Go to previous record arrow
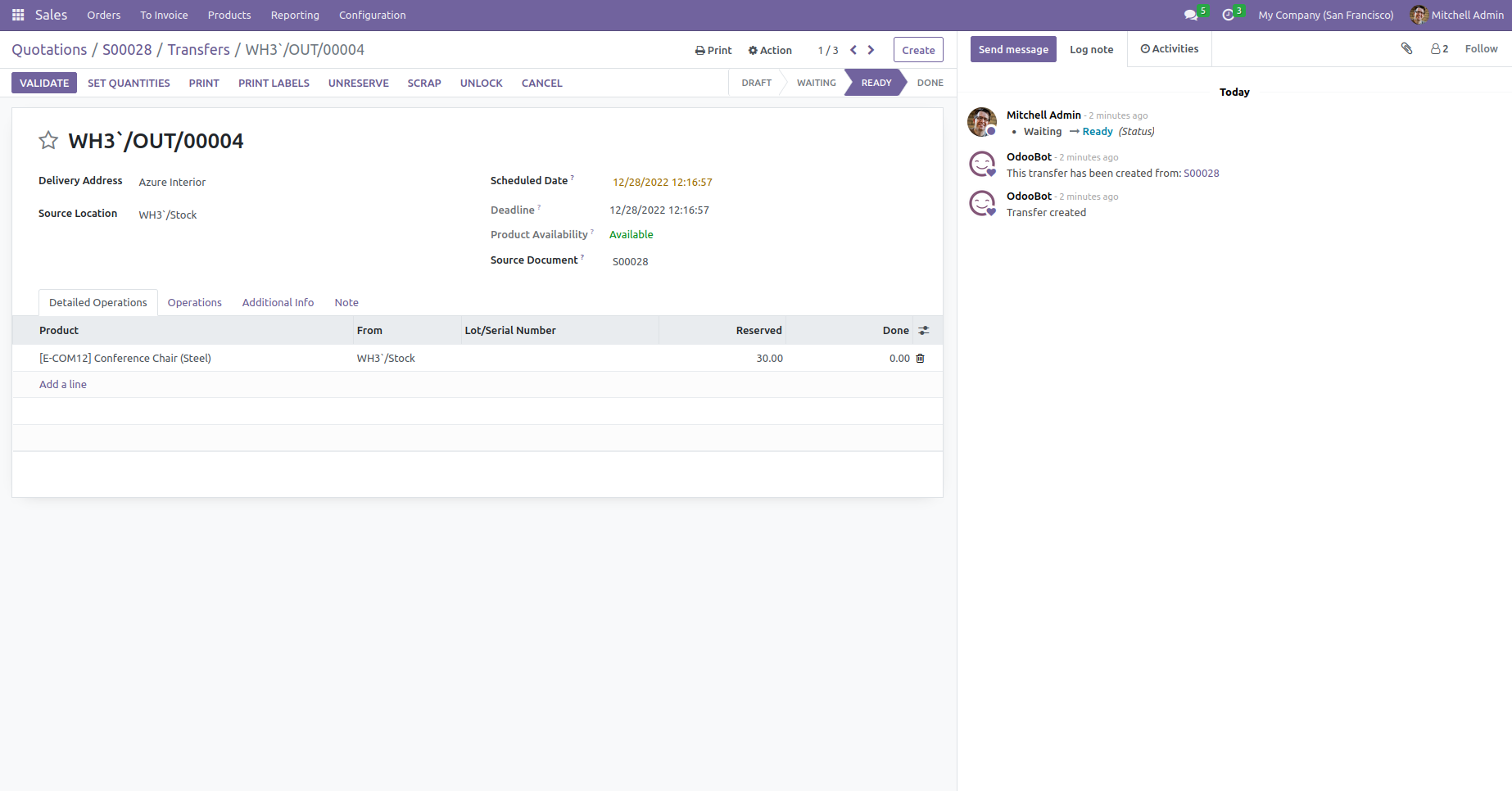The image size is (1512, 791). pyautogui.click(x=853, y=50)
